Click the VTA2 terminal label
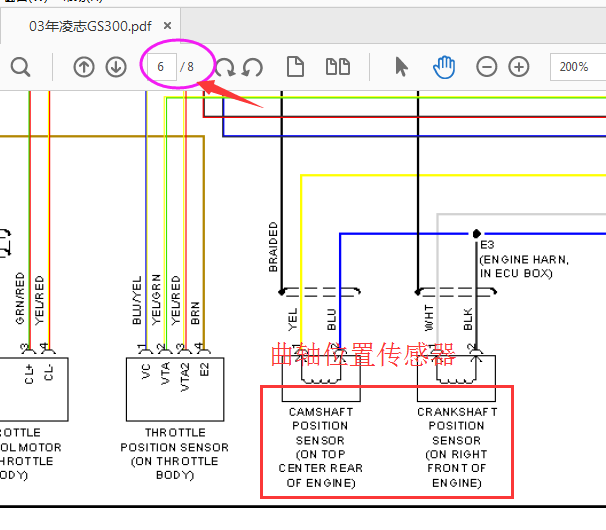Screen dimensions: 606x530 click(185, 377)
